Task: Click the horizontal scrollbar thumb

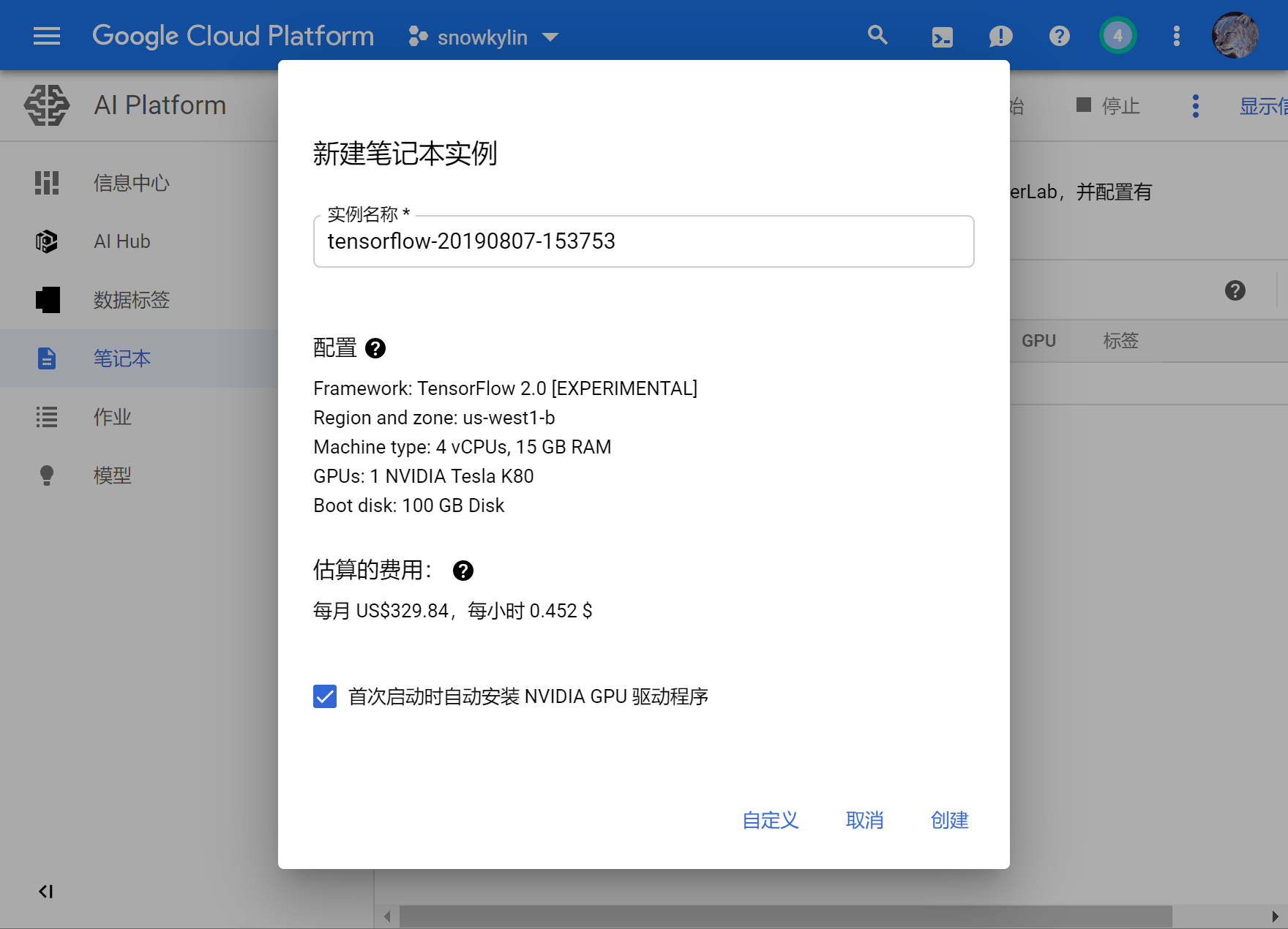Action: [786, 917]
